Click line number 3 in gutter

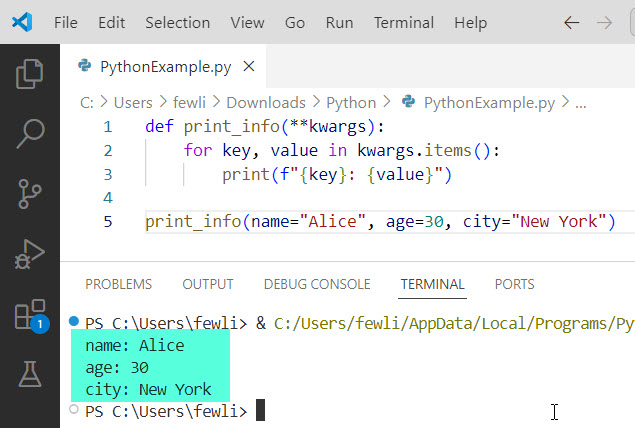pos(107,174)
